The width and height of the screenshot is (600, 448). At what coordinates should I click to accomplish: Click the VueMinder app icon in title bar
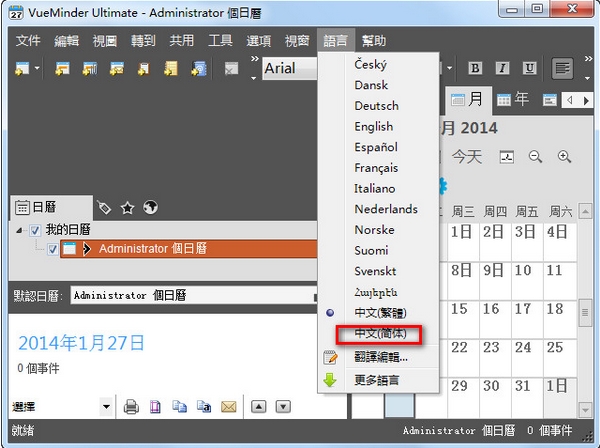[x=16, y=13]
